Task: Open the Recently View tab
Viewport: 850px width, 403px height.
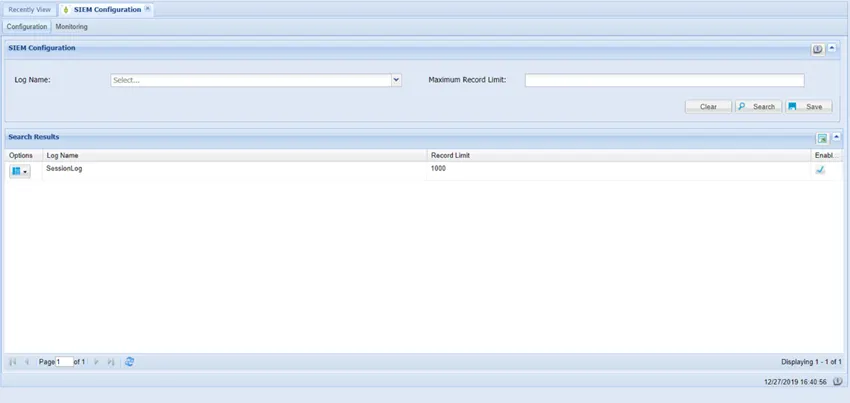Action: pos(30,10)
